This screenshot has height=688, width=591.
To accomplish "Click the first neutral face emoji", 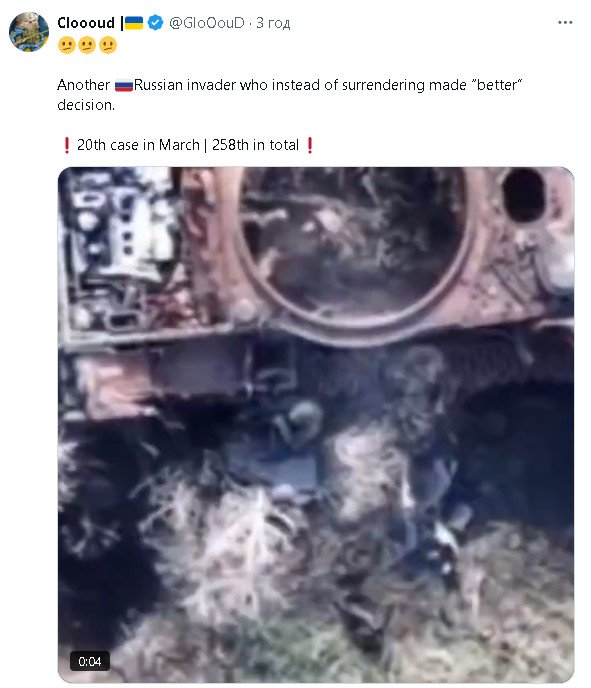I will coord(67,45).
